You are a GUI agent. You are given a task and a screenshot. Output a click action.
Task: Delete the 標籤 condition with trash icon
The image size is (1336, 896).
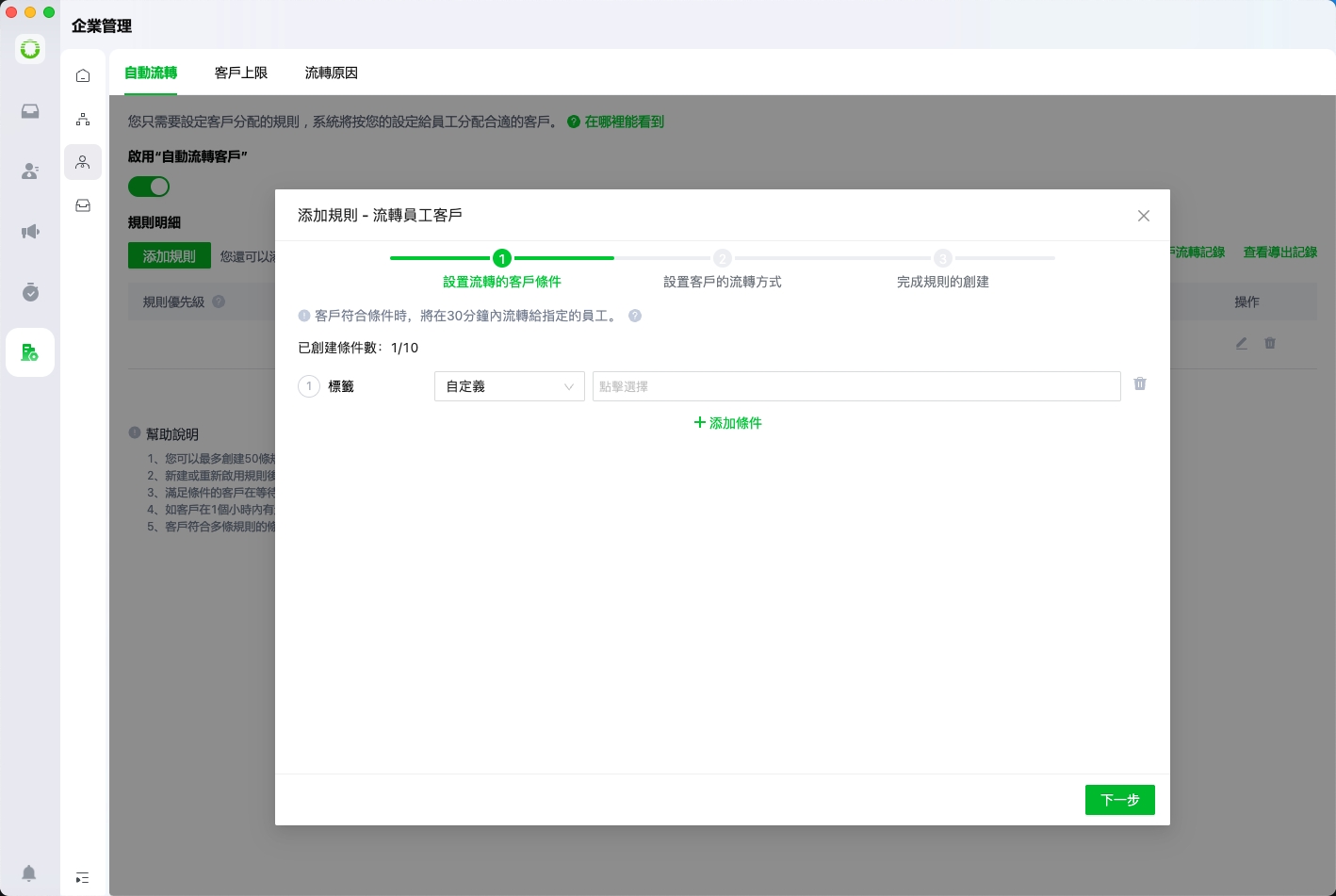tap(1140, 384)
